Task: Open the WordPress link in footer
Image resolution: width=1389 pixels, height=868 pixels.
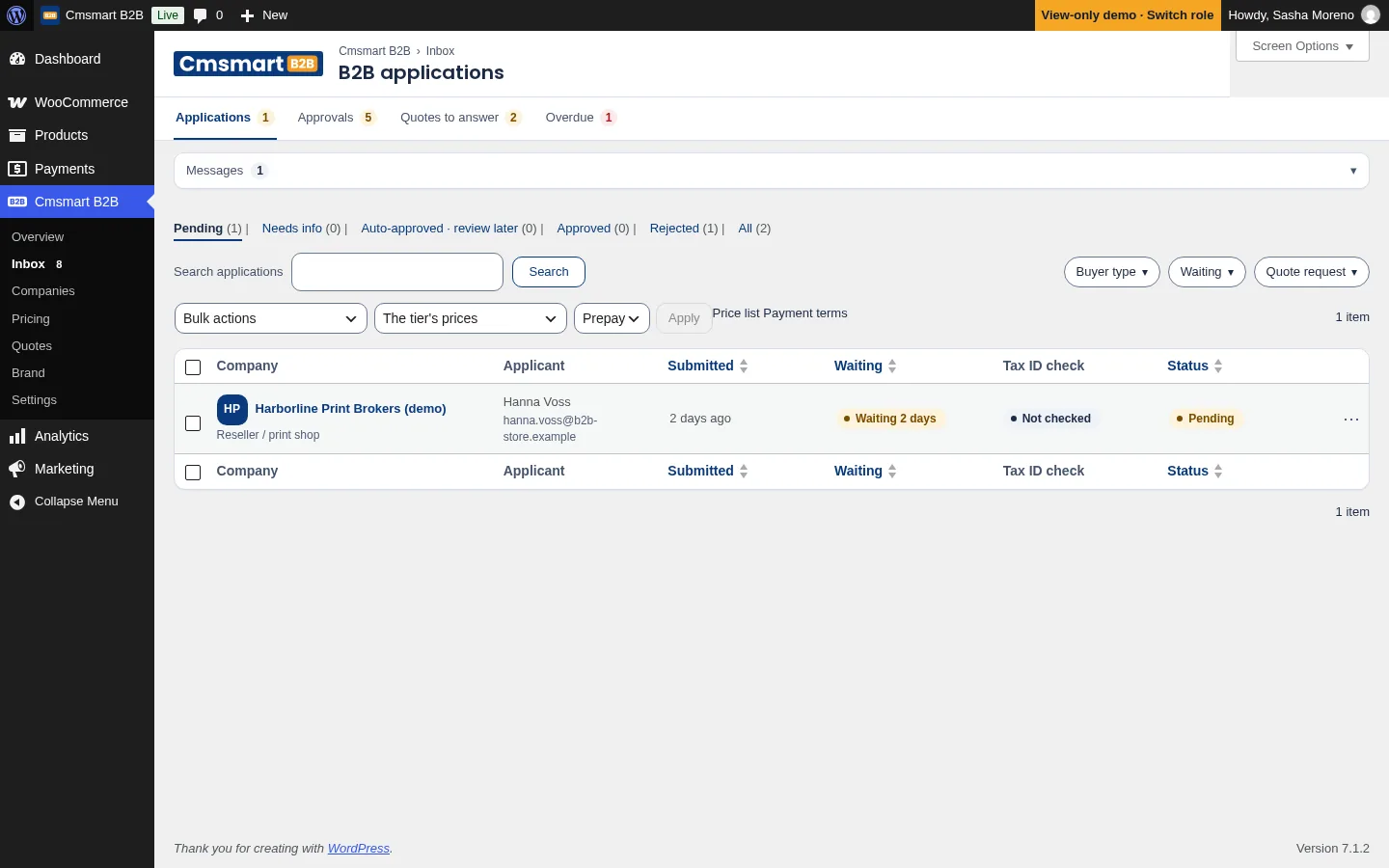Action: click(359, 849)
